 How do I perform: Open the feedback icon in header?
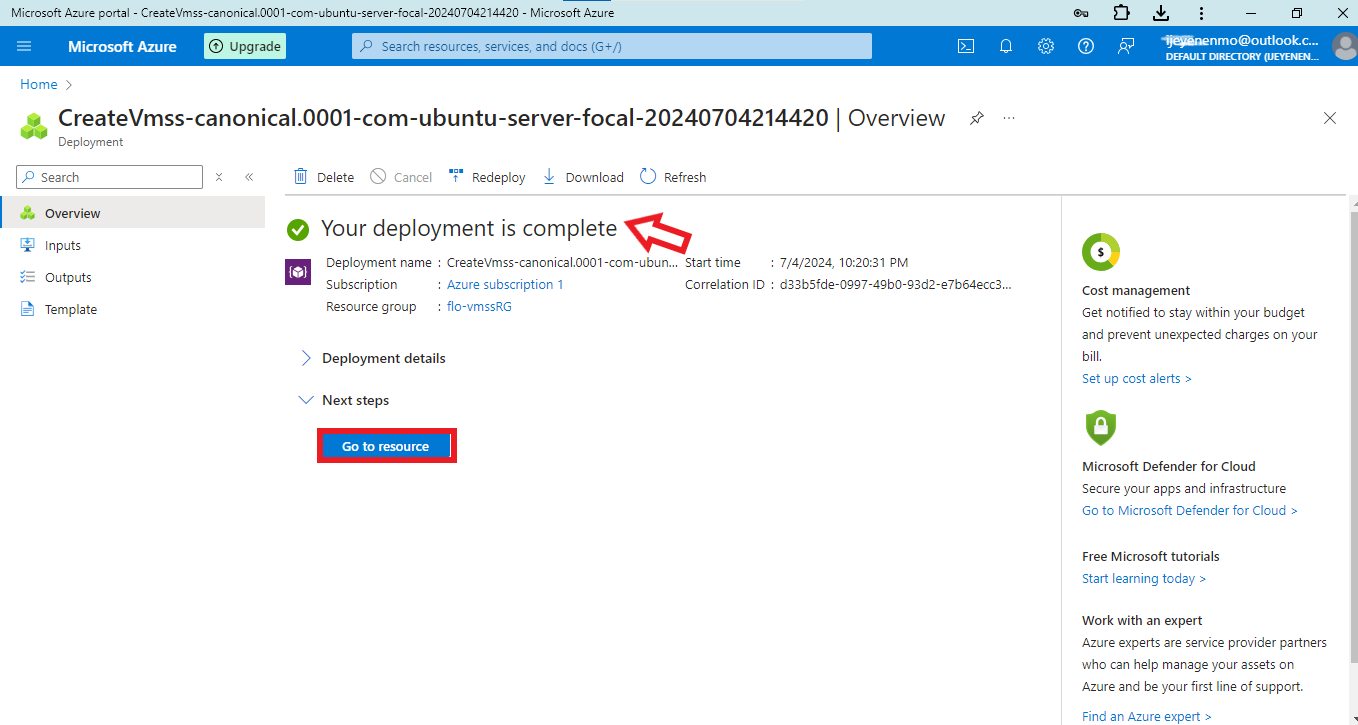pos(1126,46)
